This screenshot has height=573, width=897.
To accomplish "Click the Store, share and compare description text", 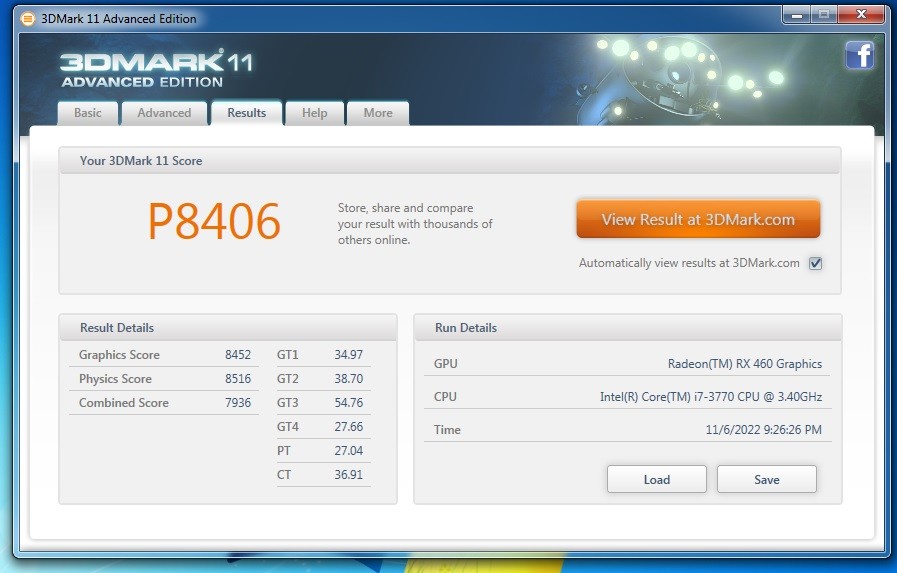I will click(415, 224).
